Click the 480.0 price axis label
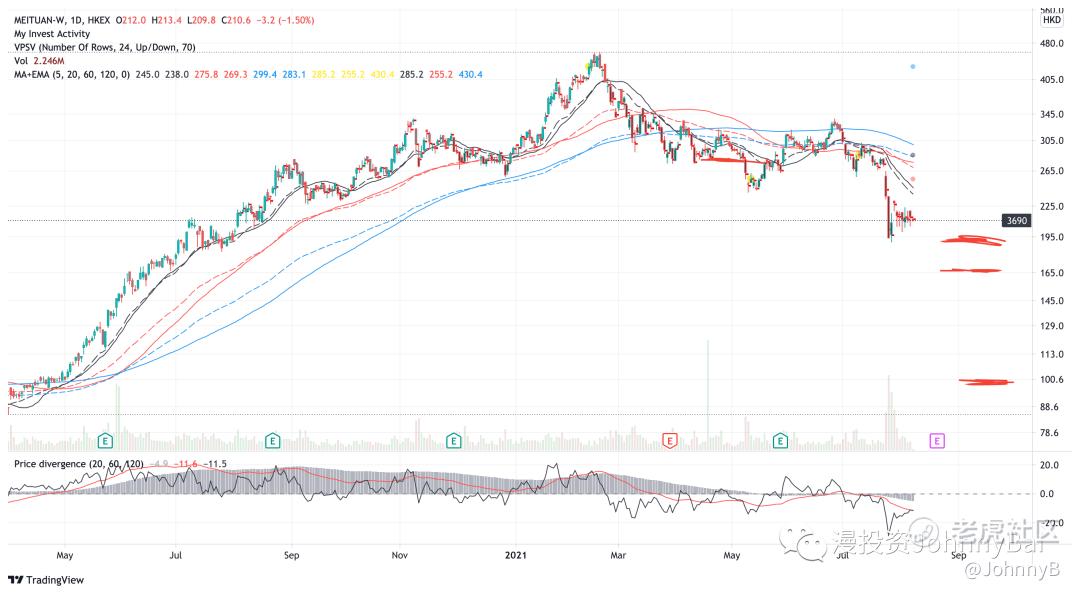 1052,43
